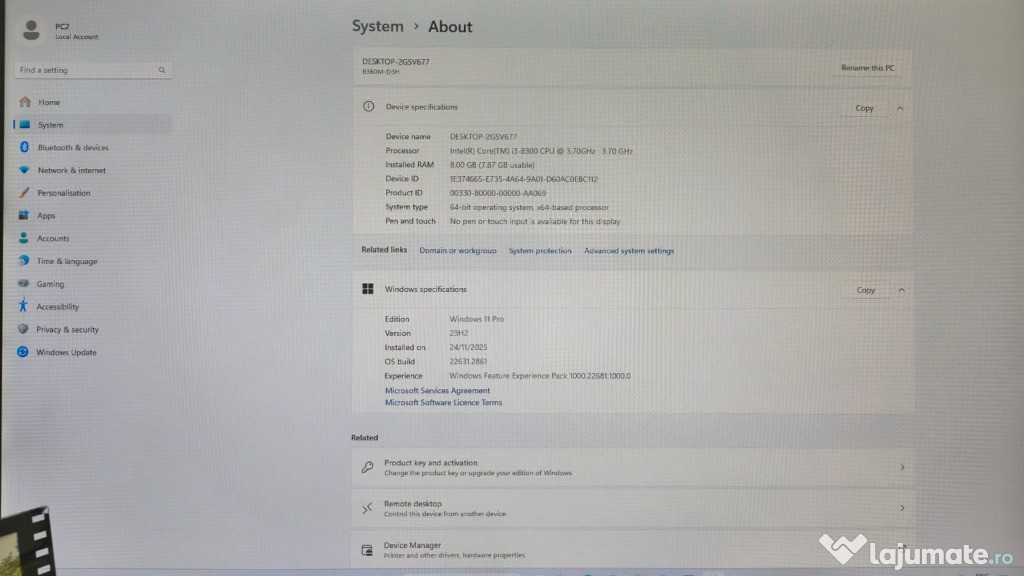Open Advanced system settings link
1024x576 pixels.
(629, 251)
